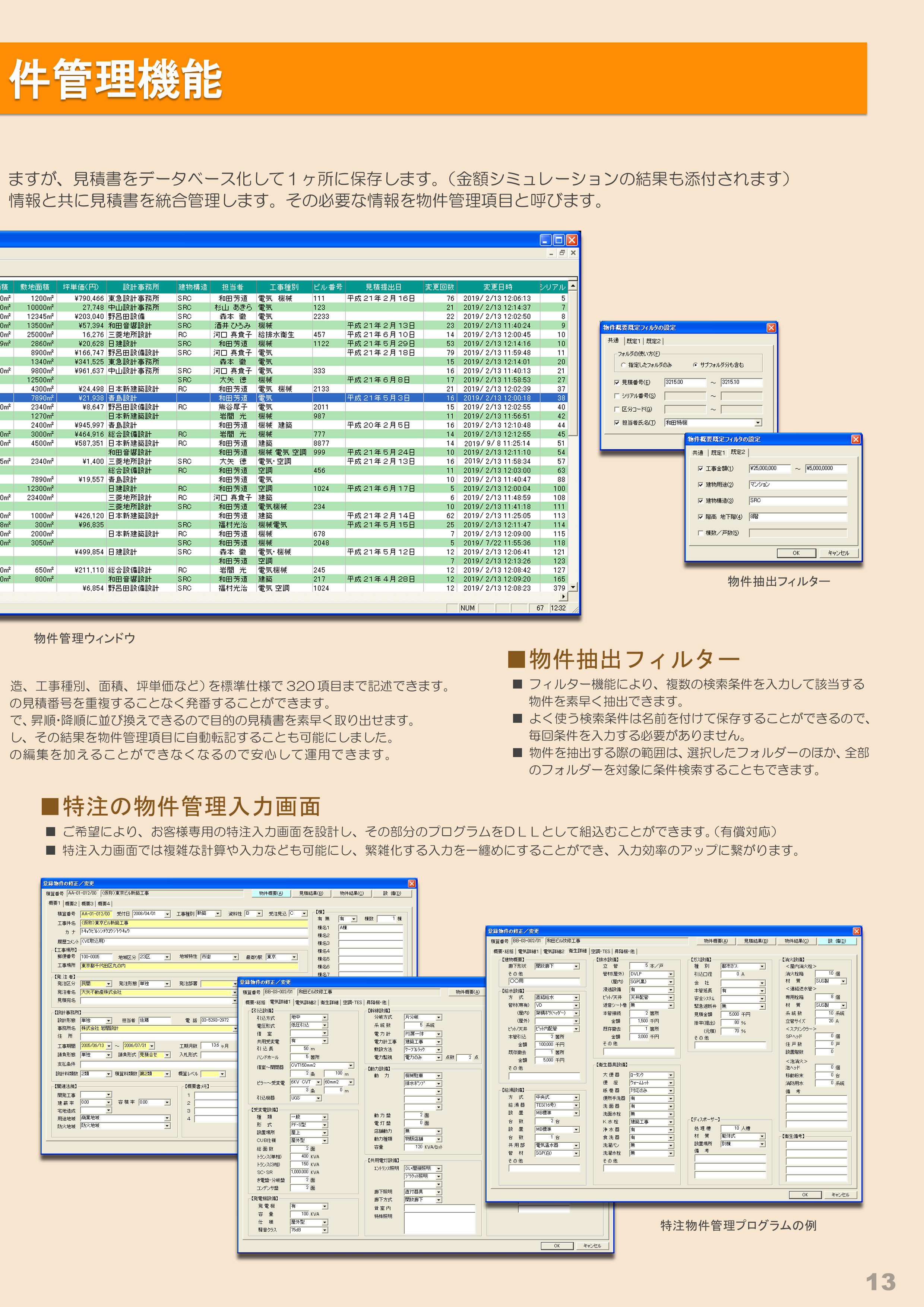This screenshot has width=924, height=1307.
Task: Enable the シリアル番号(S) checkbox
Action: tap(617, 396)
